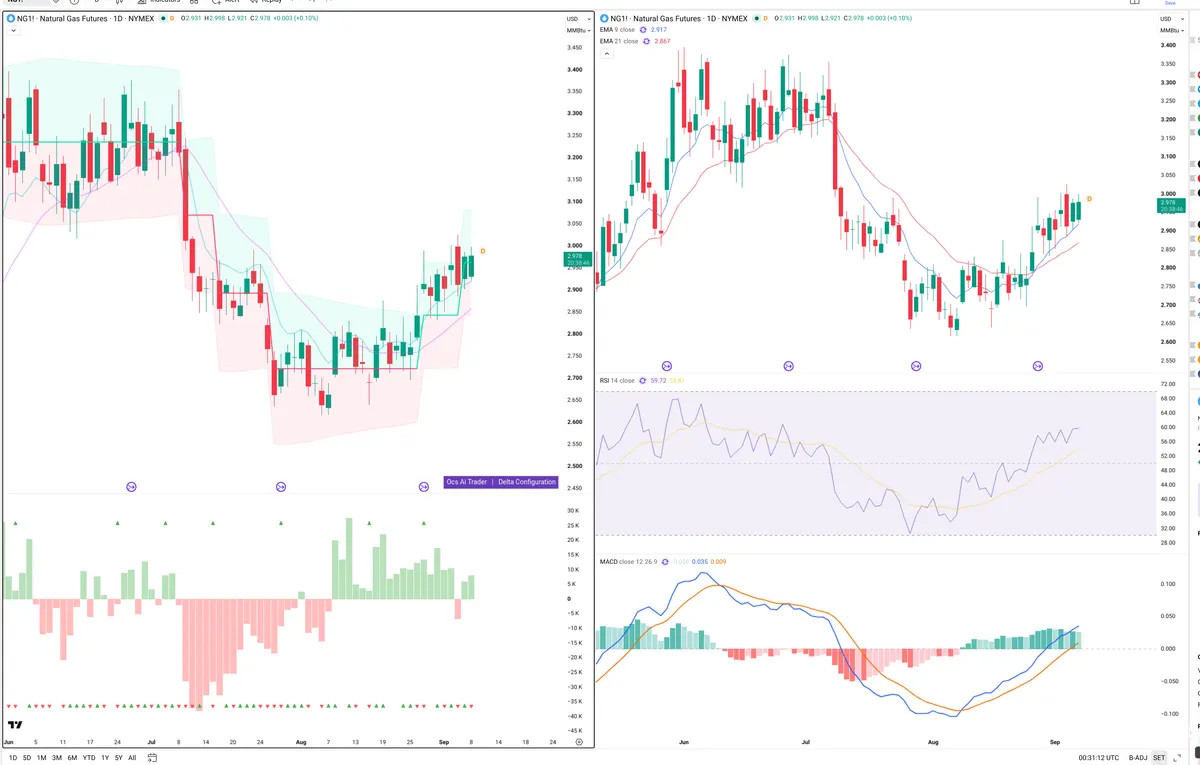Switch to the 5Y time range
The width and height of the screenshot is (1200, 765).
[x=118, y=758]
